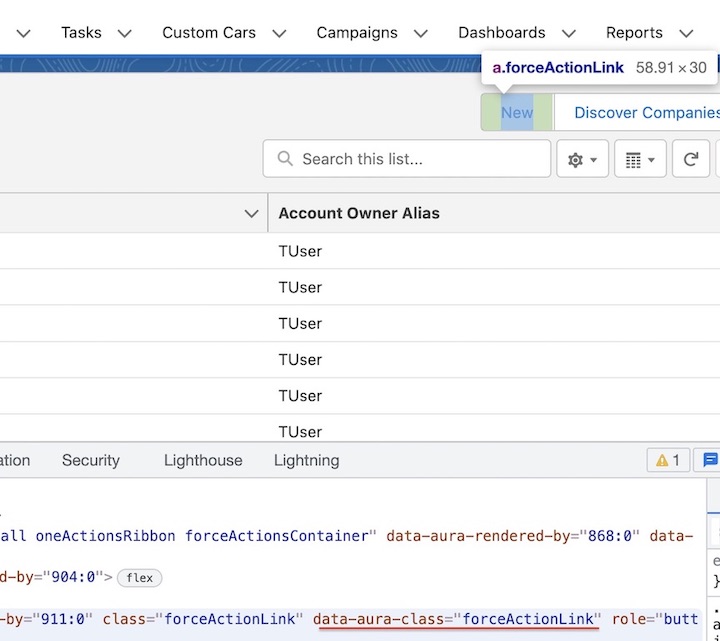This screenshot has width=720, height=641.
Task: Open the Campaigns dropdown chevron
Action: tap(421, 33)
